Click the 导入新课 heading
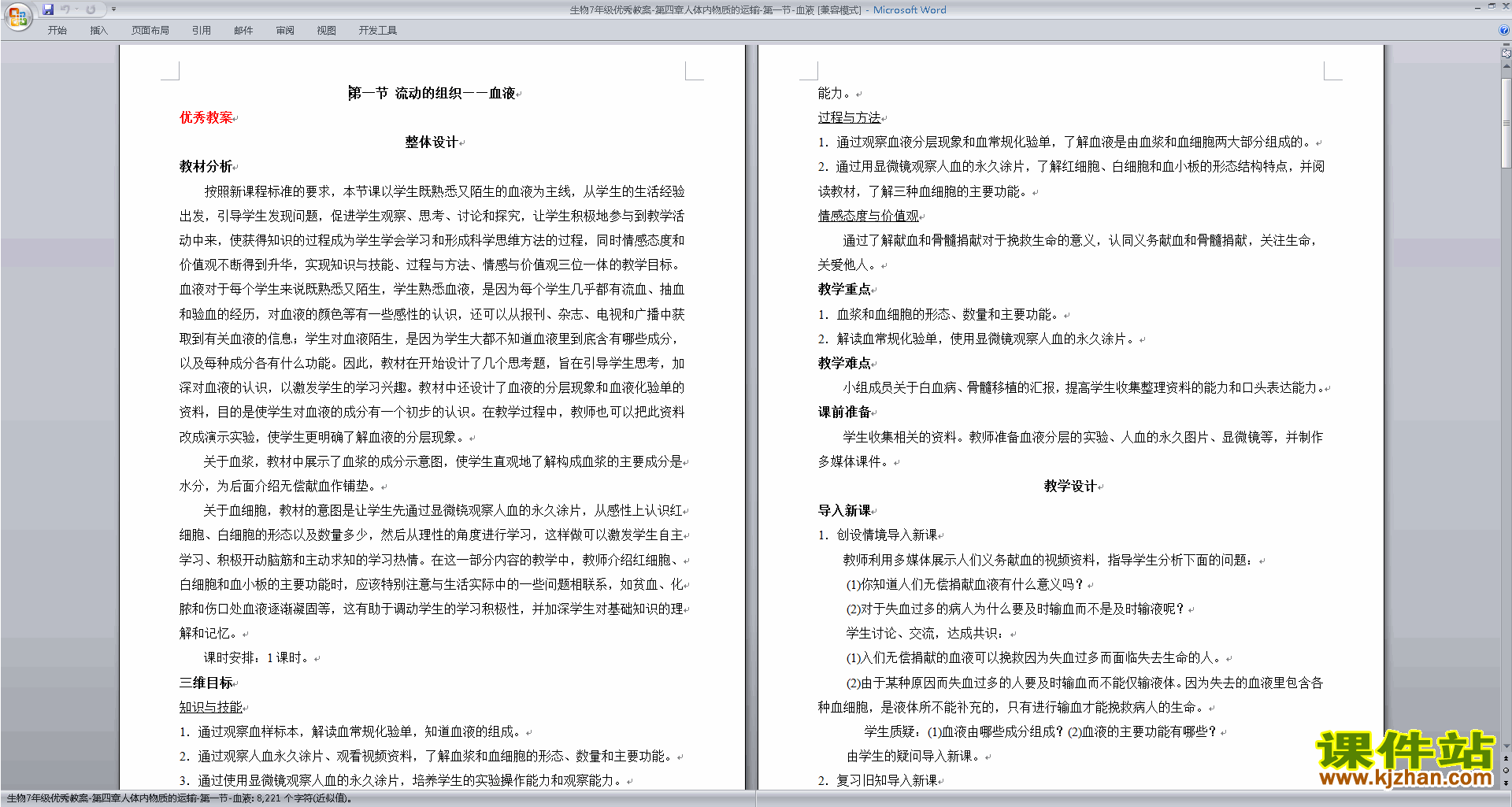 844,510
